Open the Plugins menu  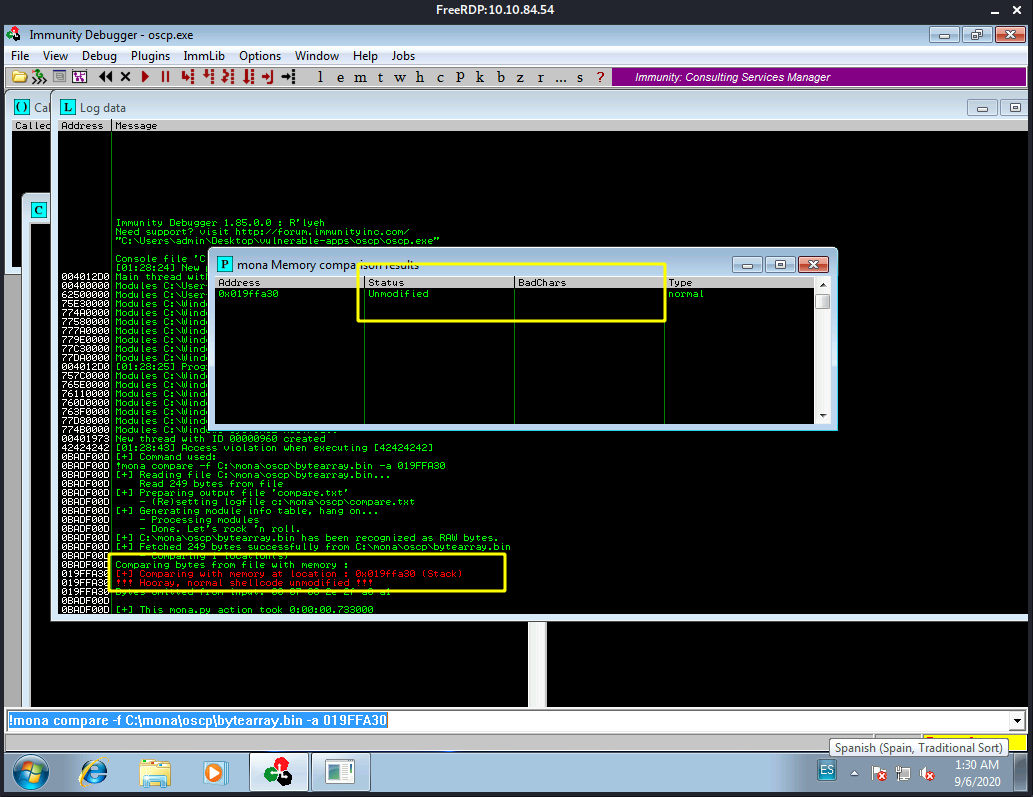pos(150,56)
